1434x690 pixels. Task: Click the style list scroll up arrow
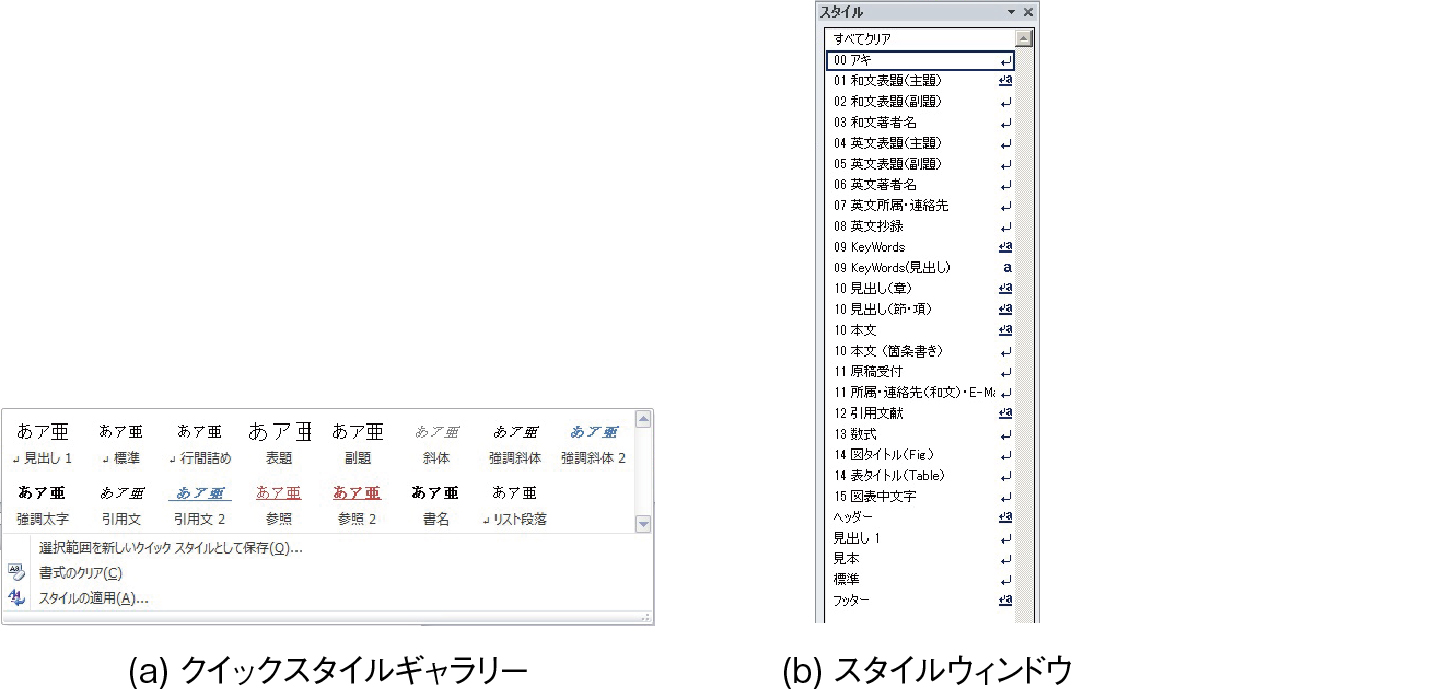[x=1023, y=39]
